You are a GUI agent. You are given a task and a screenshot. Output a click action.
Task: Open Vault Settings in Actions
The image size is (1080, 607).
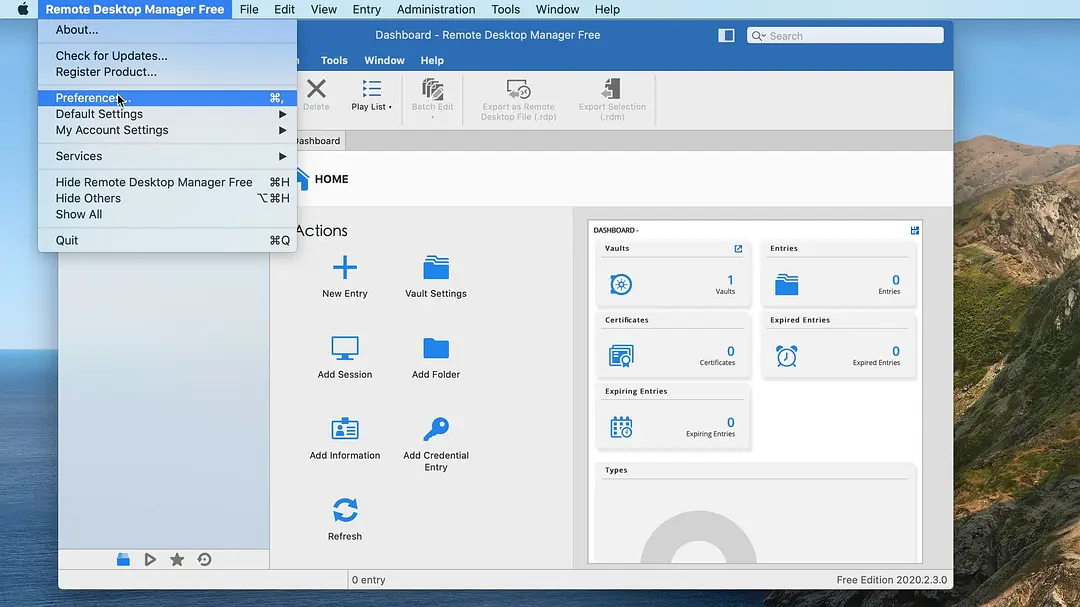point(435,277)
